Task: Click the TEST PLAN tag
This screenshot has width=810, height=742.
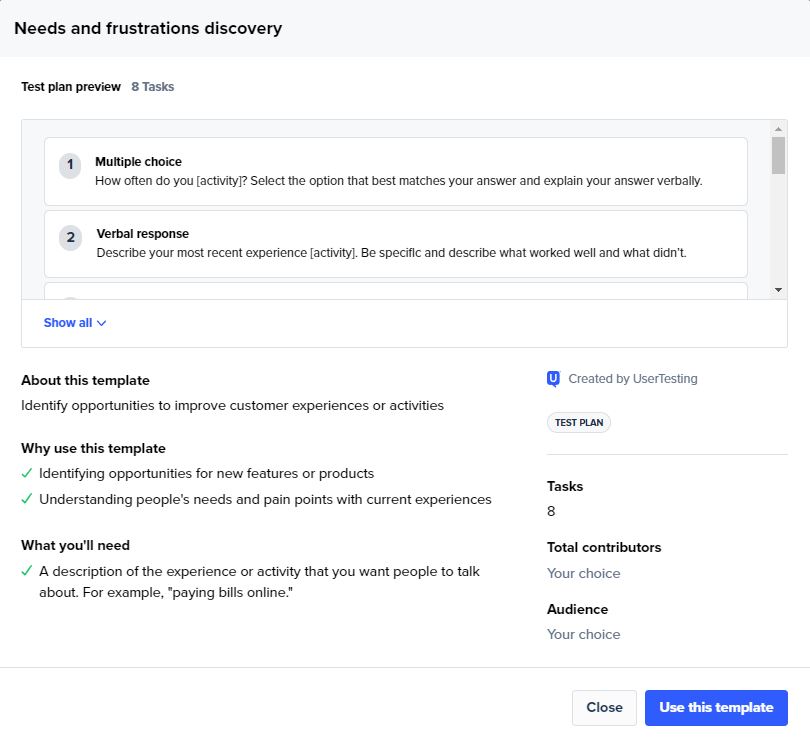Action: tap(579, 423)
